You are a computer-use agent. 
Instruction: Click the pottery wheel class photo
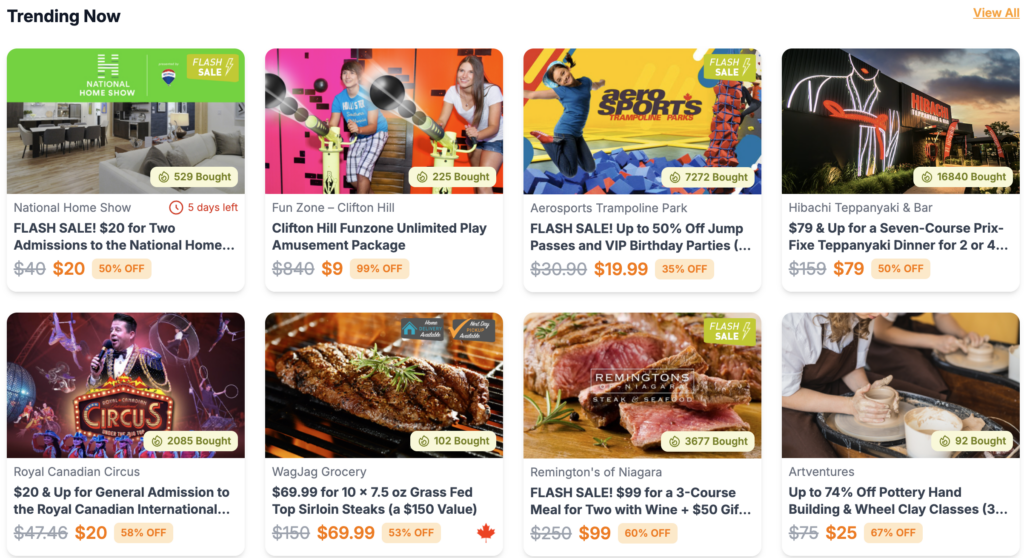tap(900, 385)
